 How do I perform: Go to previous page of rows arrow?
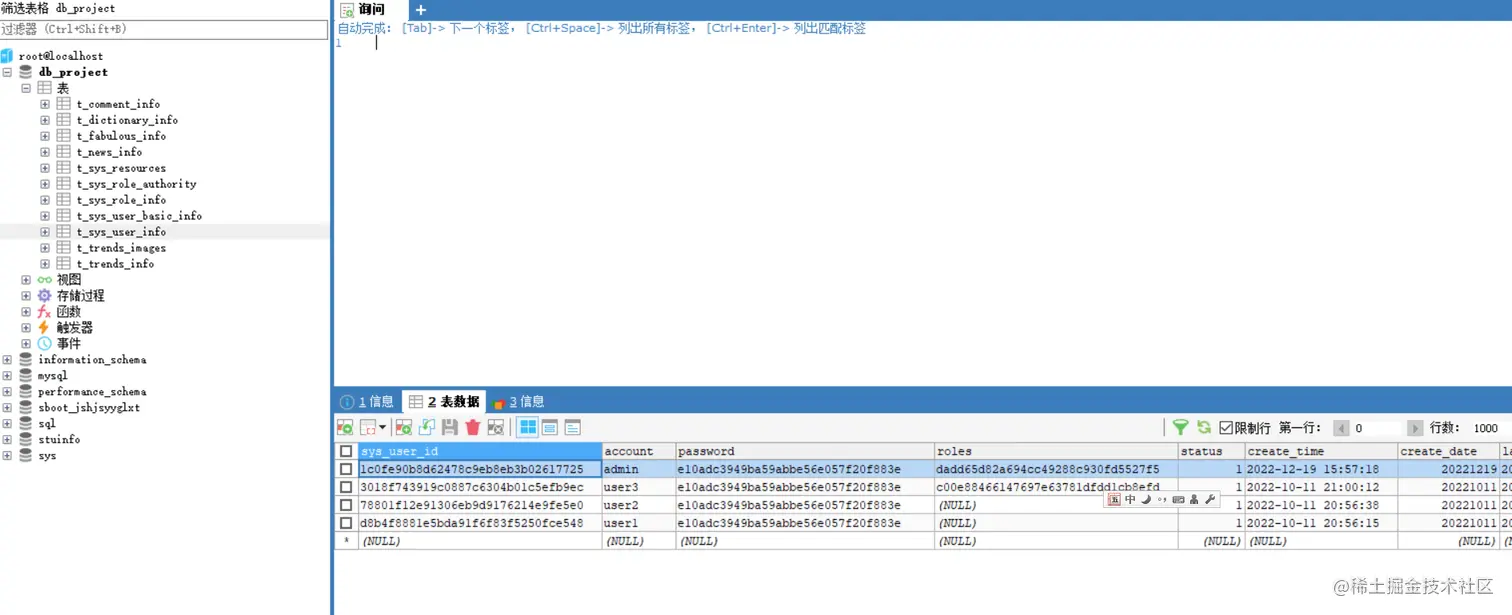(x=1342, y=428)
